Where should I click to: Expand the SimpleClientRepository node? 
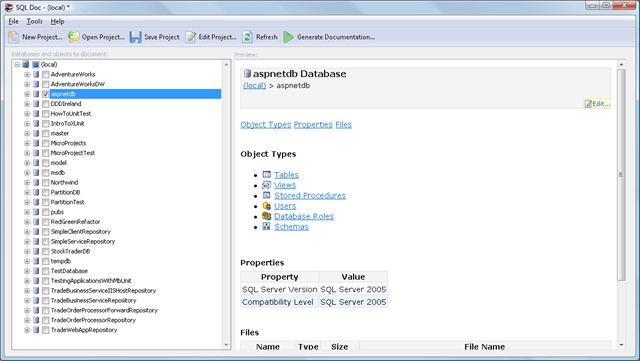(x=27, y=232)
